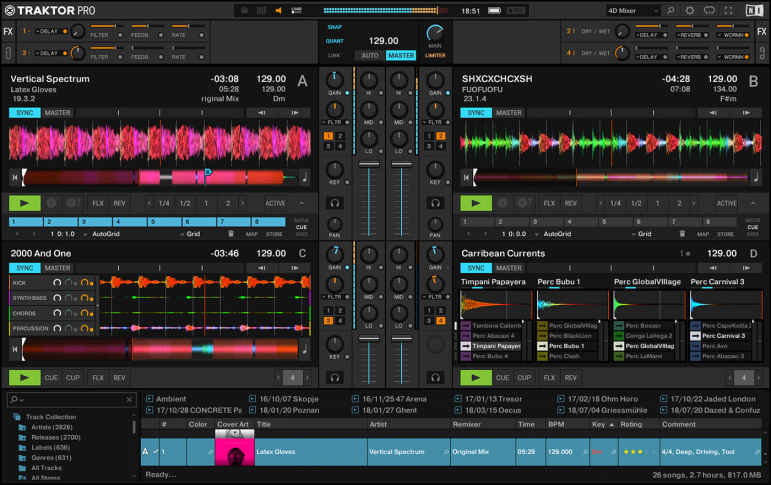The width and height of the screenshot is (771, 485).
Task: Click the musical note icon on Deck A stripe
Action: (x=304, y=177)
